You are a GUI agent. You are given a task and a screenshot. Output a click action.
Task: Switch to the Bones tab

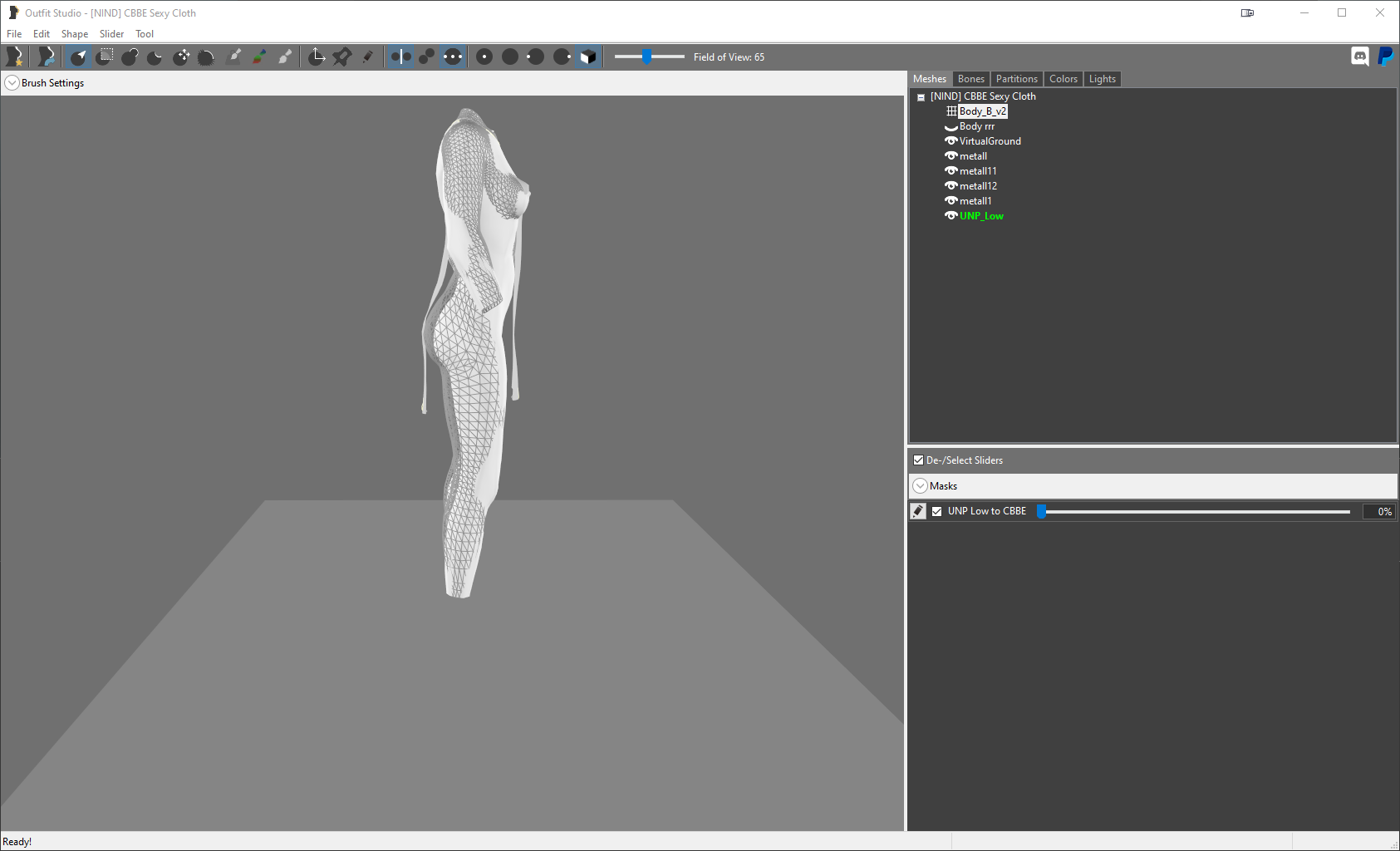[x=970, y=79]
